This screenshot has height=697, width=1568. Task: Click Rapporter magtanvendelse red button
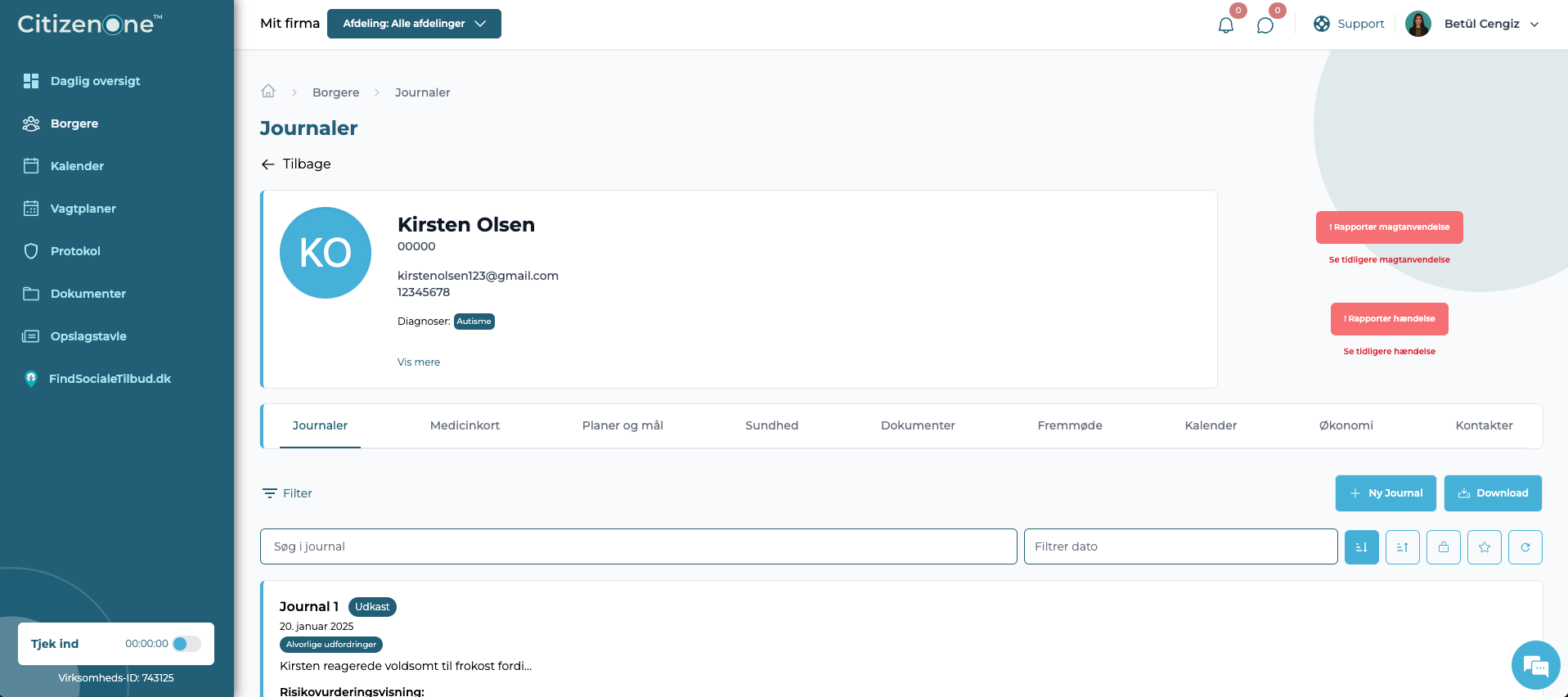tap(1389, 227)
